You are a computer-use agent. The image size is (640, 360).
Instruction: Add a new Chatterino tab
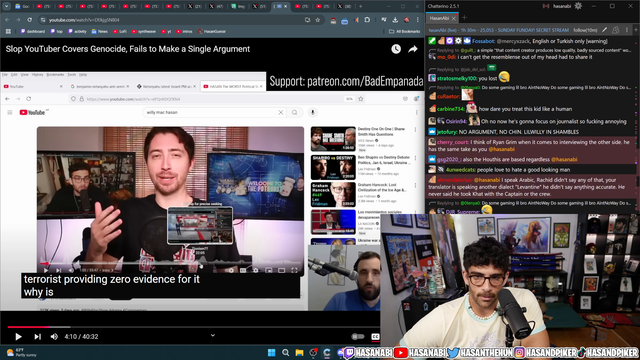pos(464,18)
